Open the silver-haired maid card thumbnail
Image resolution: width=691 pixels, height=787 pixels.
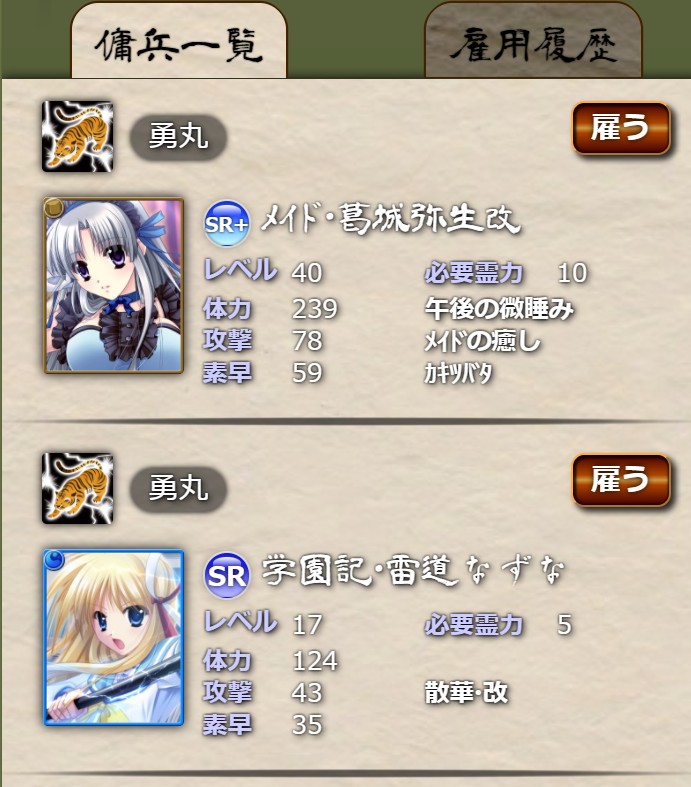[113, 286]
